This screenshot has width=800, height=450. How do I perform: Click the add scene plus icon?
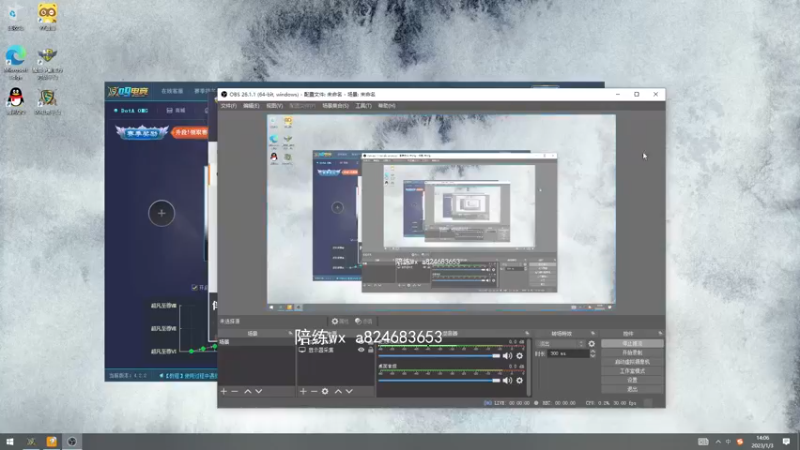(x=223, y=391)
